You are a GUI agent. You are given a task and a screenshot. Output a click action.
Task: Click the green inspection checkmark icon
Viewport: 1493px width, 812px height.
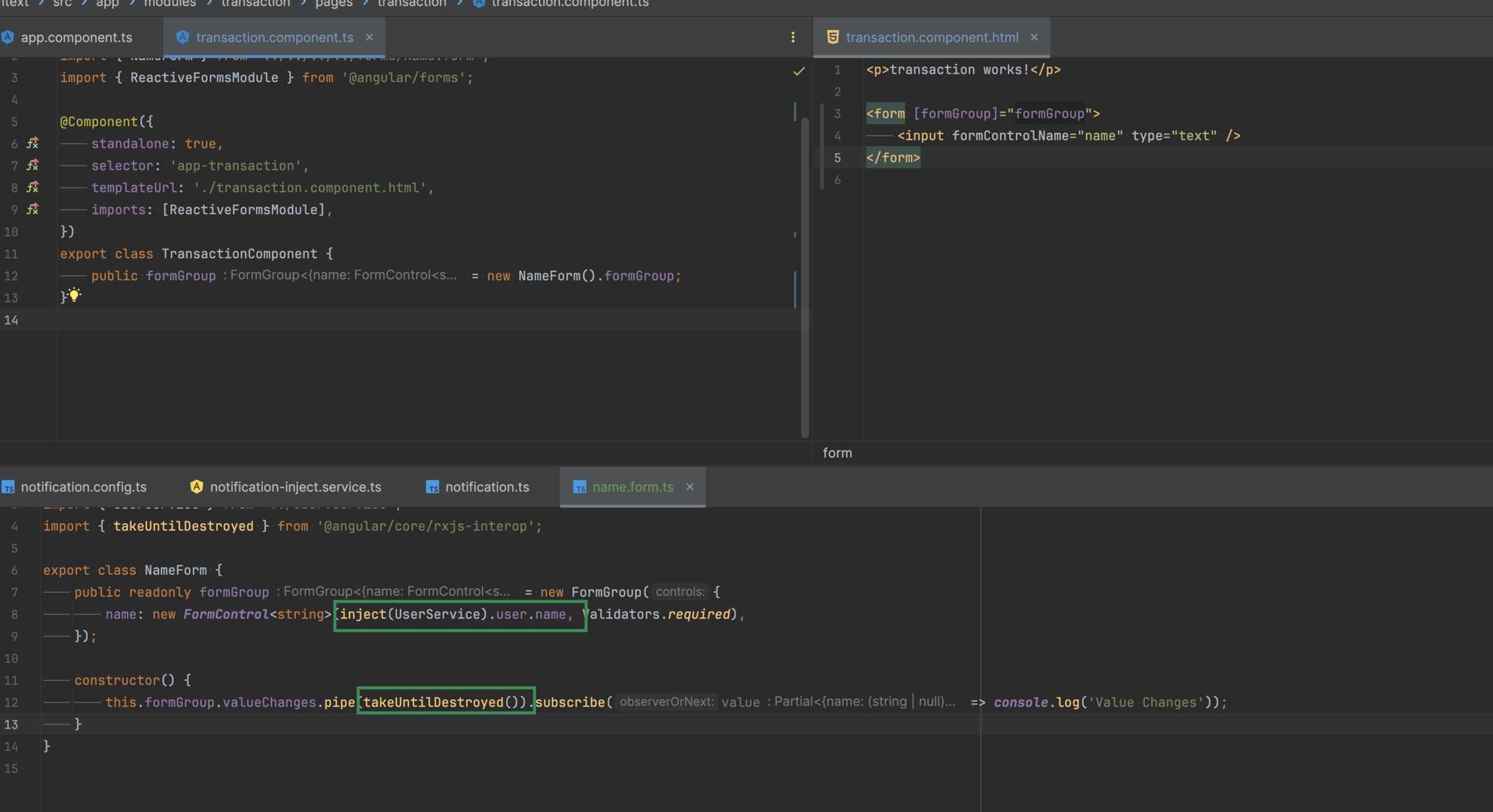(799, 72)
